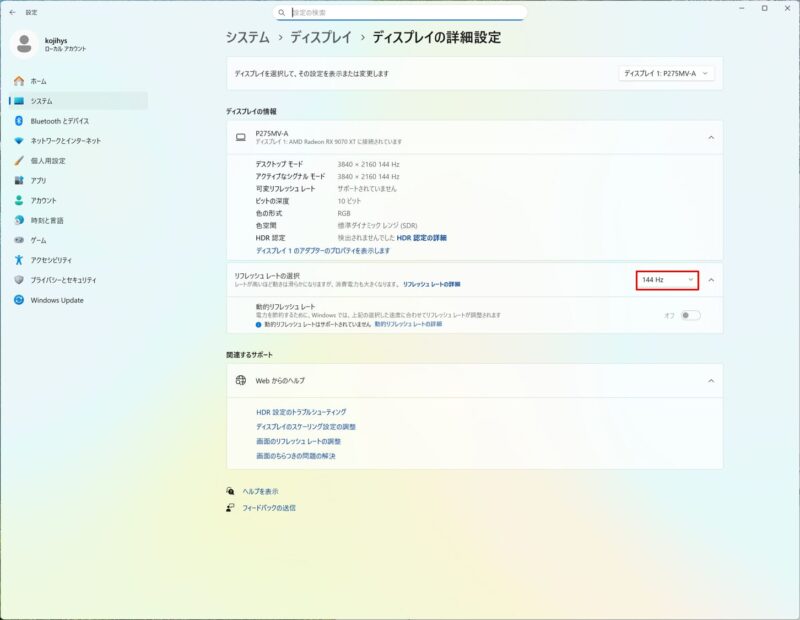Open the 動的リフレッシュ レートの詳細 link
The height and width of the screenshot is (620, 800).
click(408, 325)
